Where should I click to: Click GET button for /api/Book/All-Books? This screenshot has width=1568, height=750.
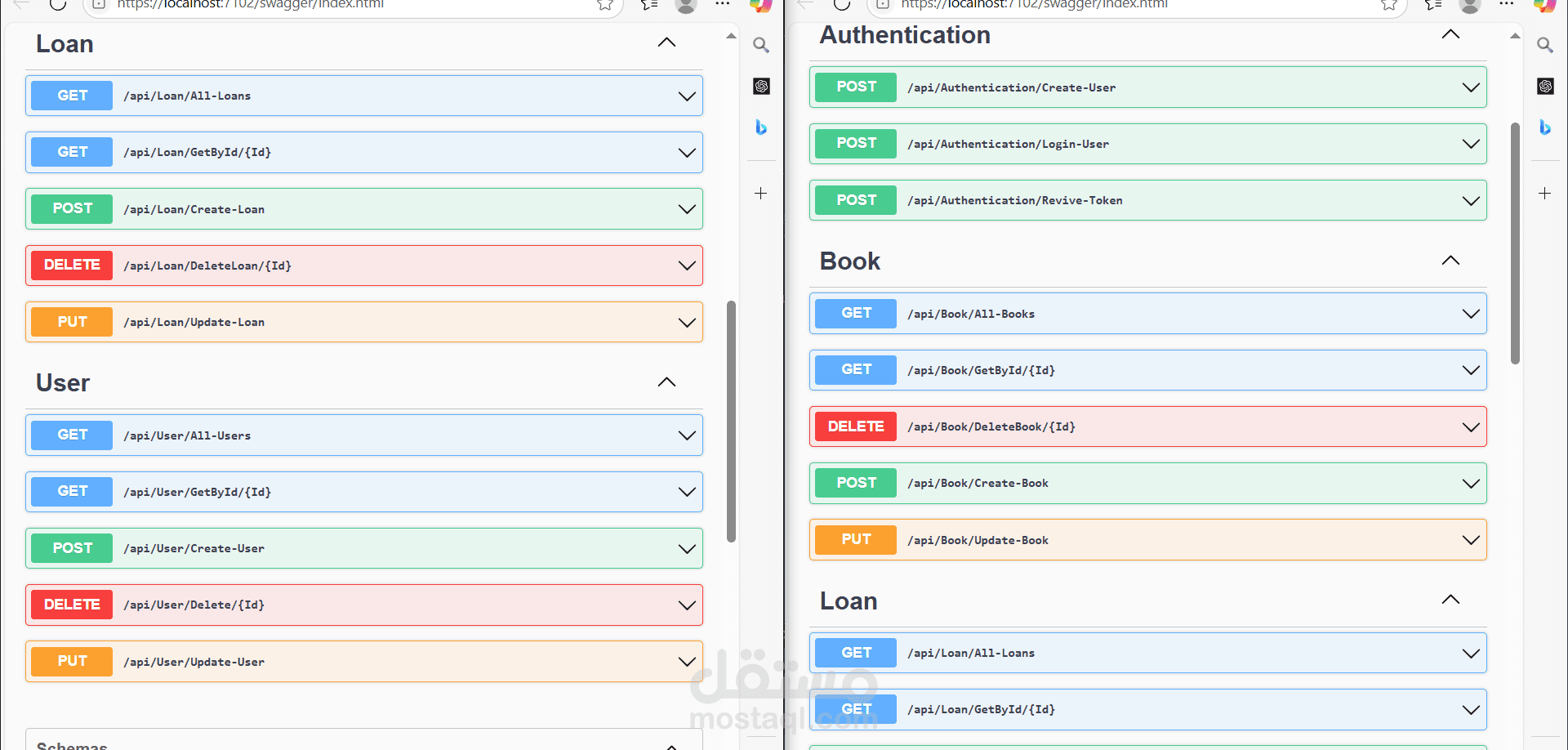[x=856, y=314]
